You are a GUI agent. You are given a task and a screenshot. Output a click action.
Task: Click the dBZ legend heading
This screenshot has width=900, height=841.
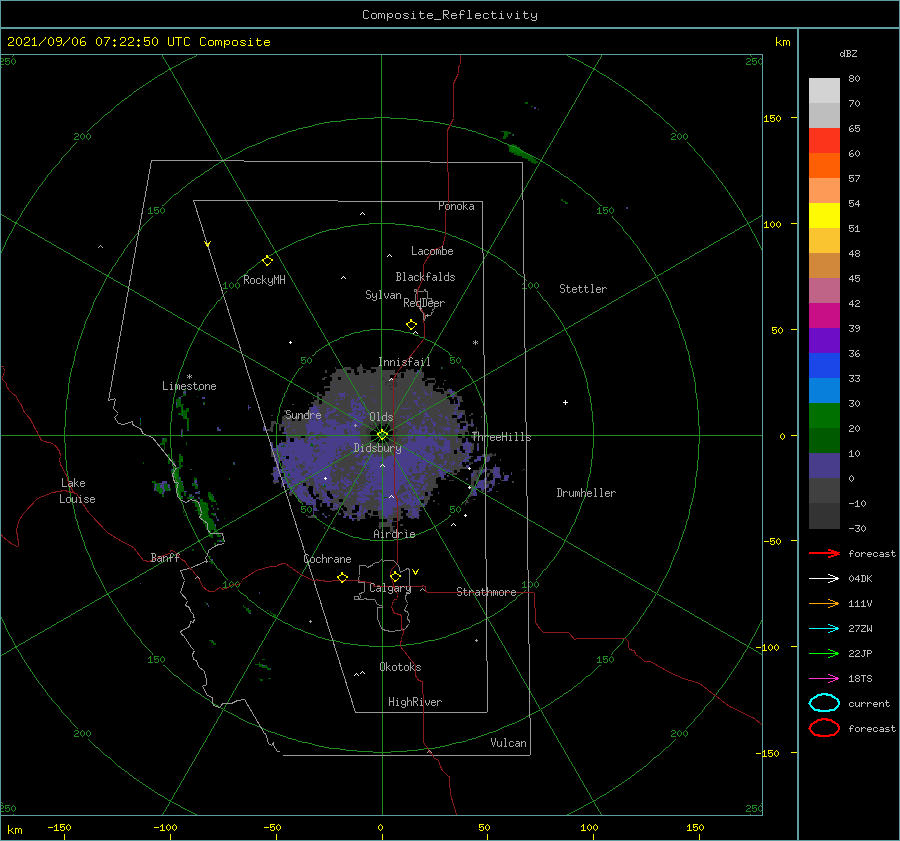coord(848,53)
